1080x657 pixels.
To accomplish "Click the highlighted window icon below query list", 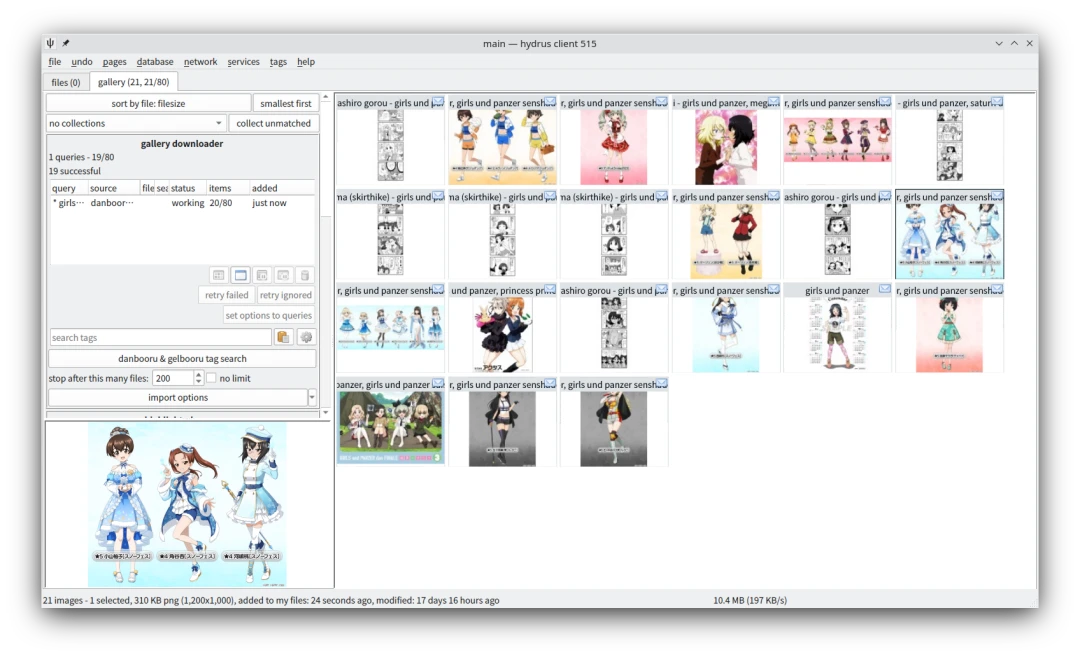I will click(x=240, y=275).
